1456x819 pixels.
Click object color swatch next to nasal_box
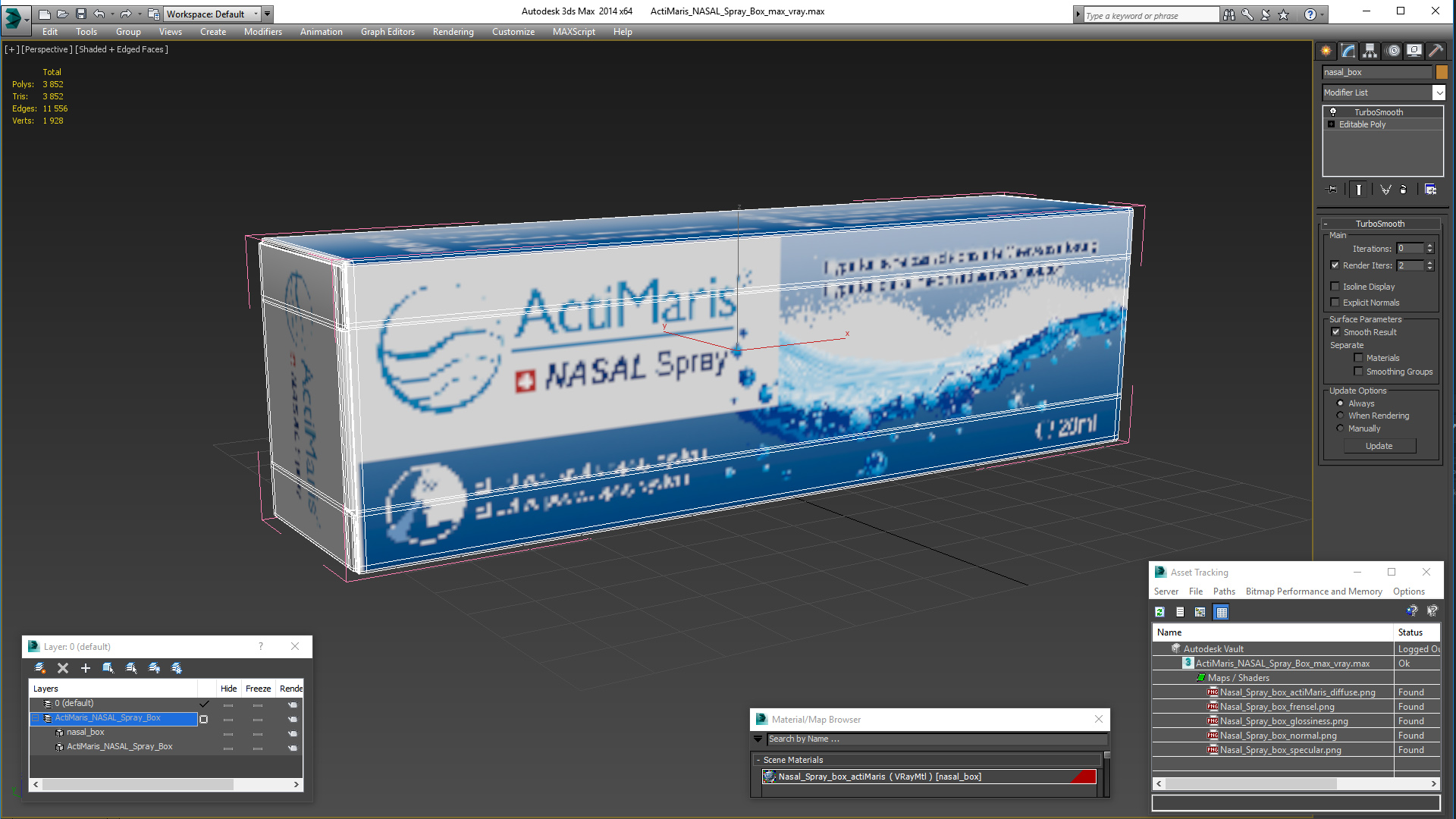(x=1442, y=72)
